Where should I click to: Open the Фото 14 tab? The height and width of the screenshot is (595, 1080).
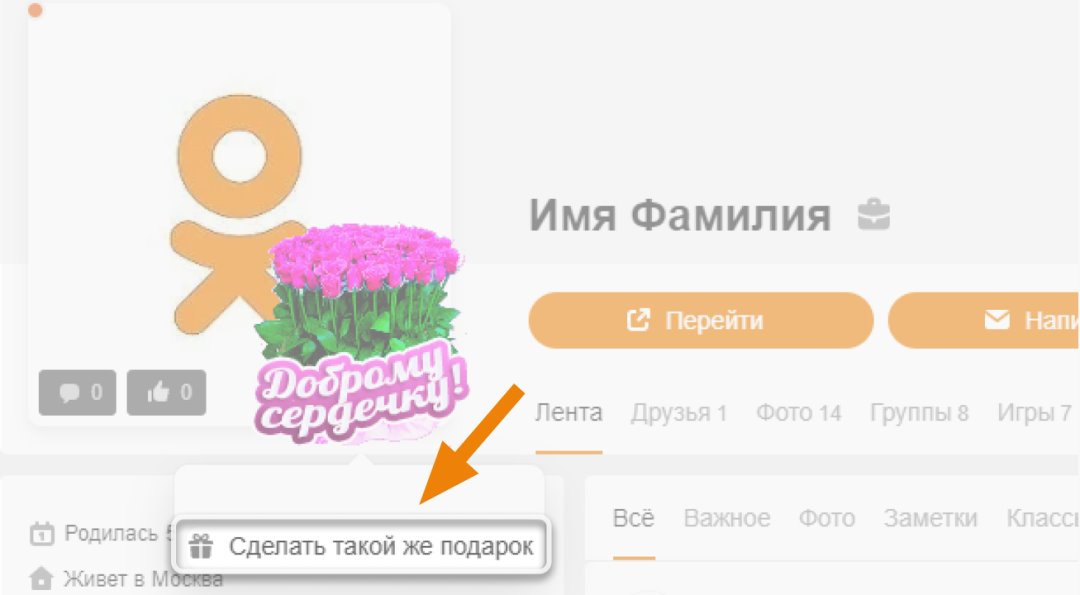pyautogui.click(x=799, y=413)
